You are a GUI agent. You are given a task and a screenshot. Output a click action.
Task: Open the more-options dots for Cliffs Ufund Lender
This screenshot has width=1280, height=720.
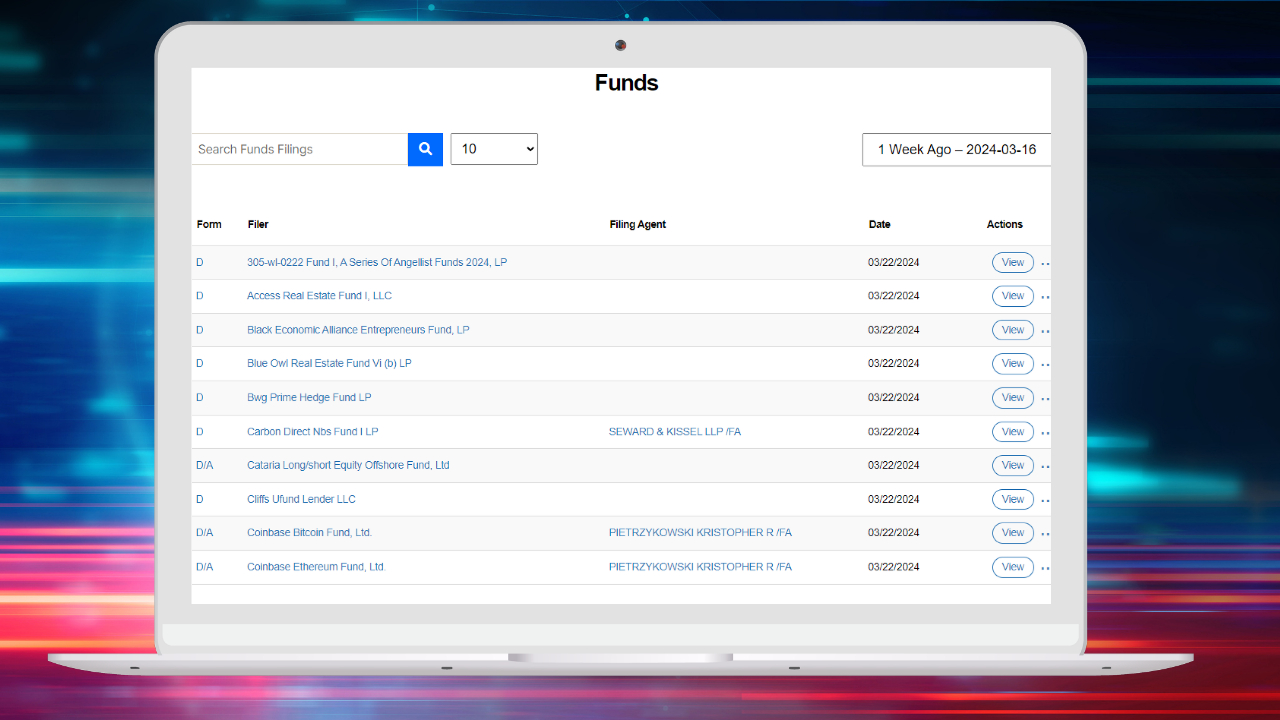[x=1045, y=500]
